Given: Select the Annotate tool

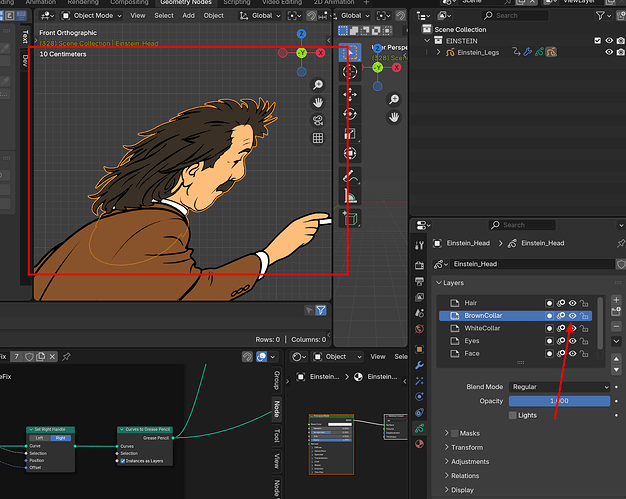Looking at the screenshot, I should coord(350,176).
